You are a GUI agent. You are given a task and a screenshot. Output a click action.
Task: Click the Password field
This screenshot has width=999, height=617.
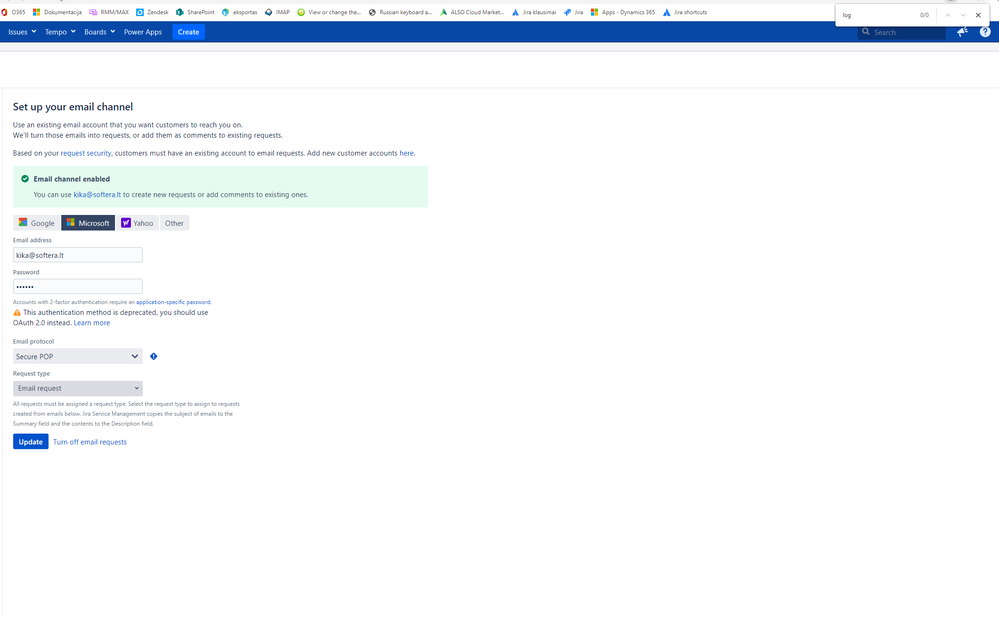point(78,287)
